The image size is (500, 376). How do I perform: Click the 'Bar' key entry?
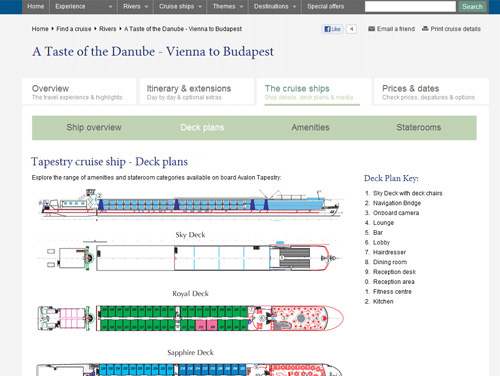378,233
